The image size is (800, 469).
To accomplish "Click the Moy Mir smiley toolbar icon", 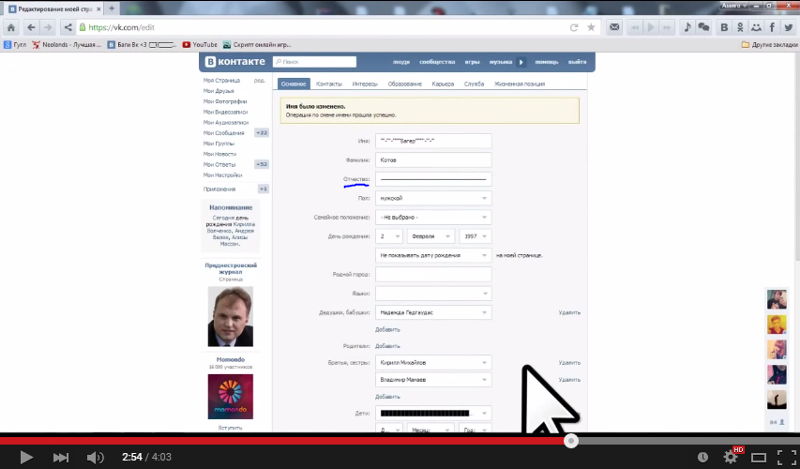I will [x=756, y=28].
